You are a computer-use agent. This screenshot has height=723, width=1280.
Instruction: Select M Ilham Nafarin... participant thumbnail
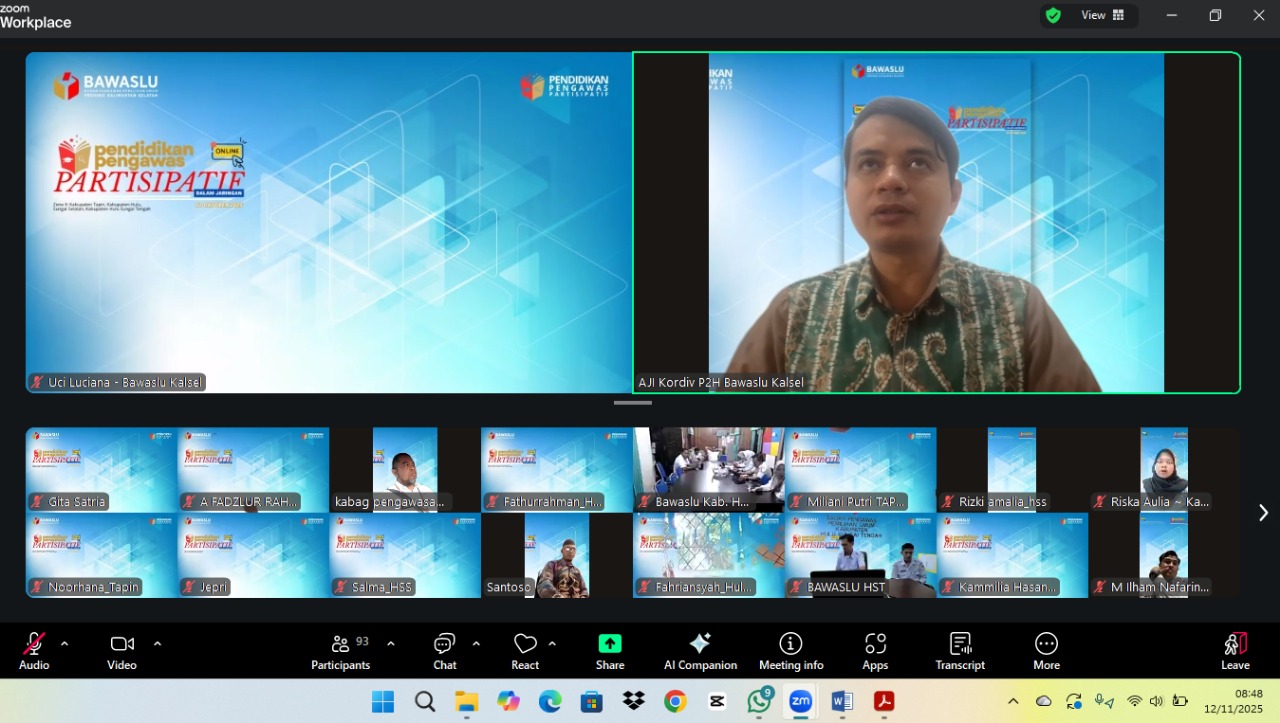pos(1164,556)
